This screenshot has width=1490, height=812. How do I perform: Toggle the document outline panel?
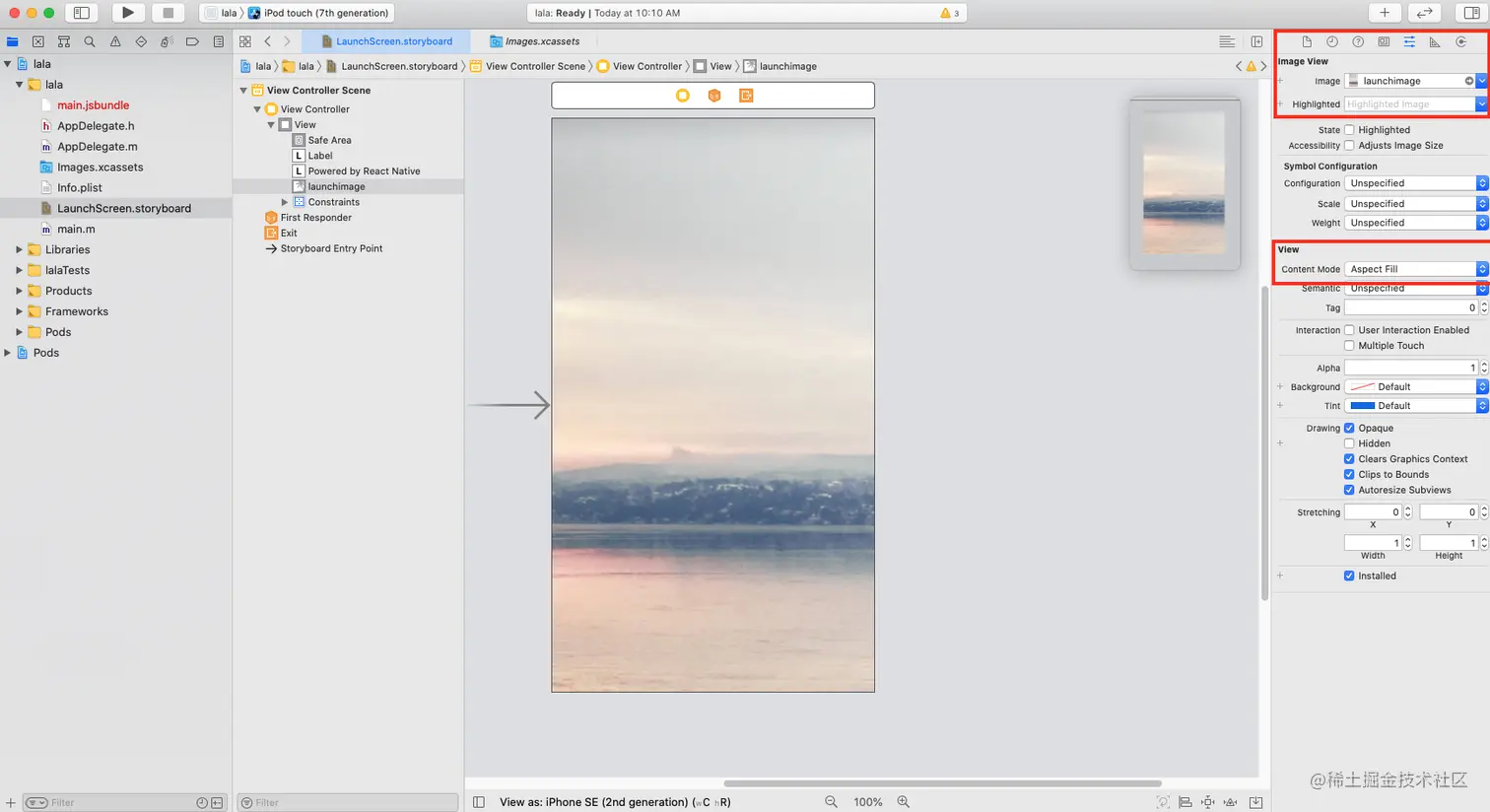click(x=479, y=802)
